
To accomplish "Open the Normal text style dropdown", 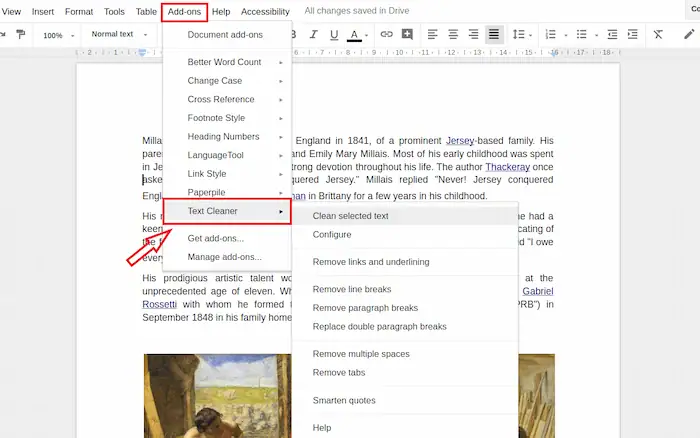I will click(118, 35).
